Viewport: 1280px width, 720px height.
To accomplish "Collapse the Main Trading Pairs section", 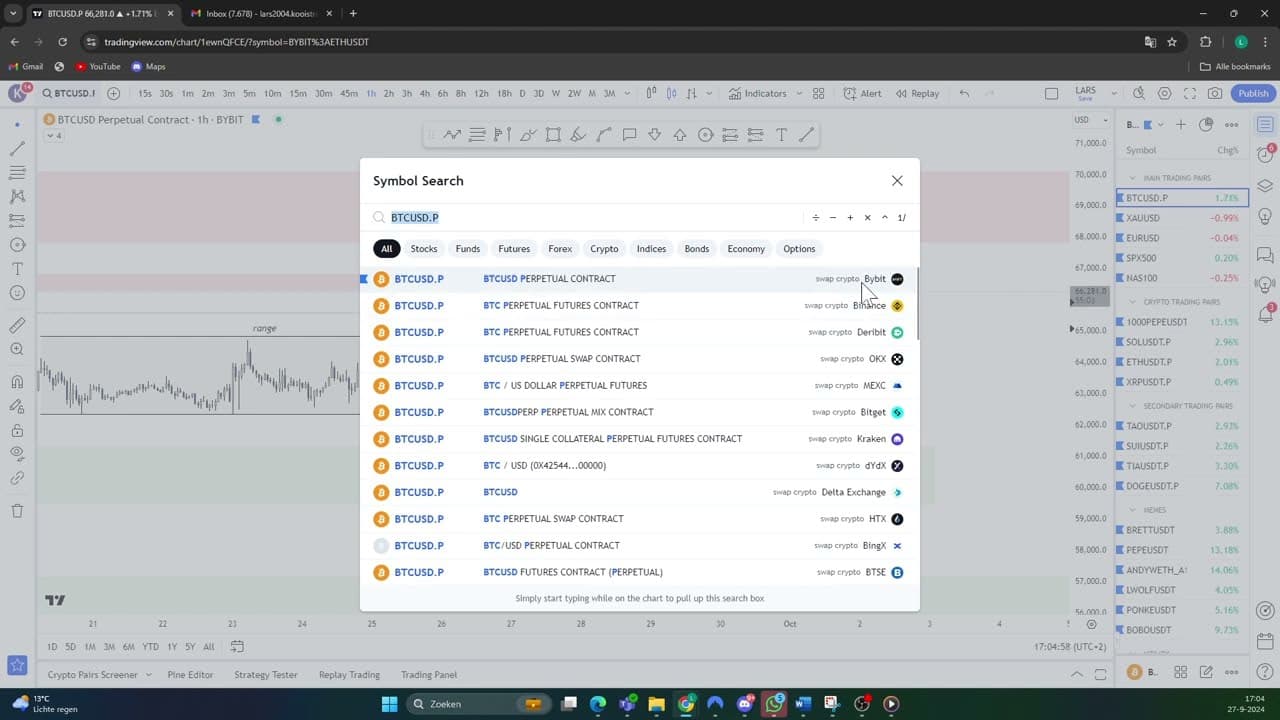I will [x=1133, y=178].
